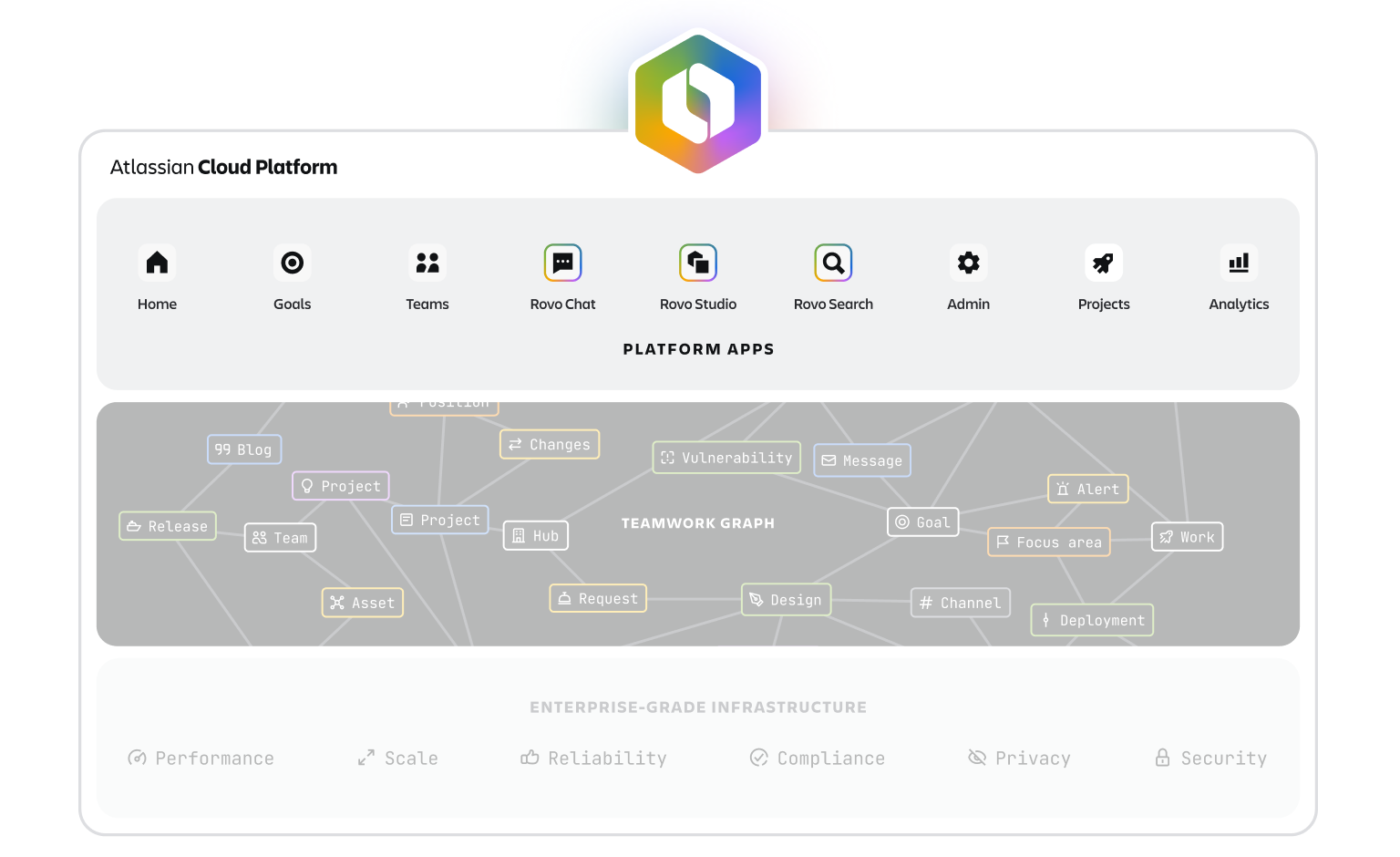Image resolution: width=1400 pixels, height=857 pixels.
Task: Click the Deployment node label
Action: 1092,621
